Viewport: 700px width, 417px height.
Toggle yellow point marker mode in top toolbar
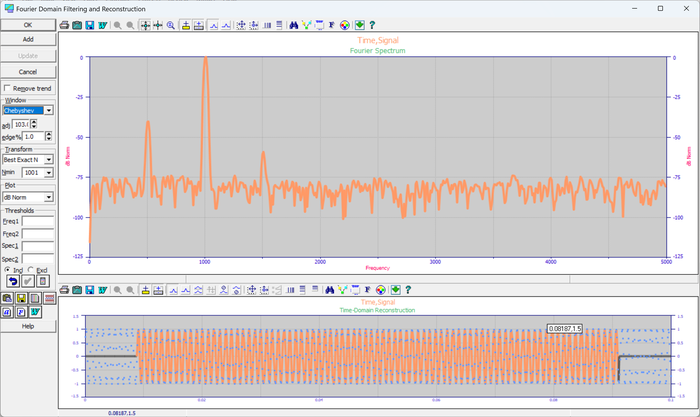186,25
